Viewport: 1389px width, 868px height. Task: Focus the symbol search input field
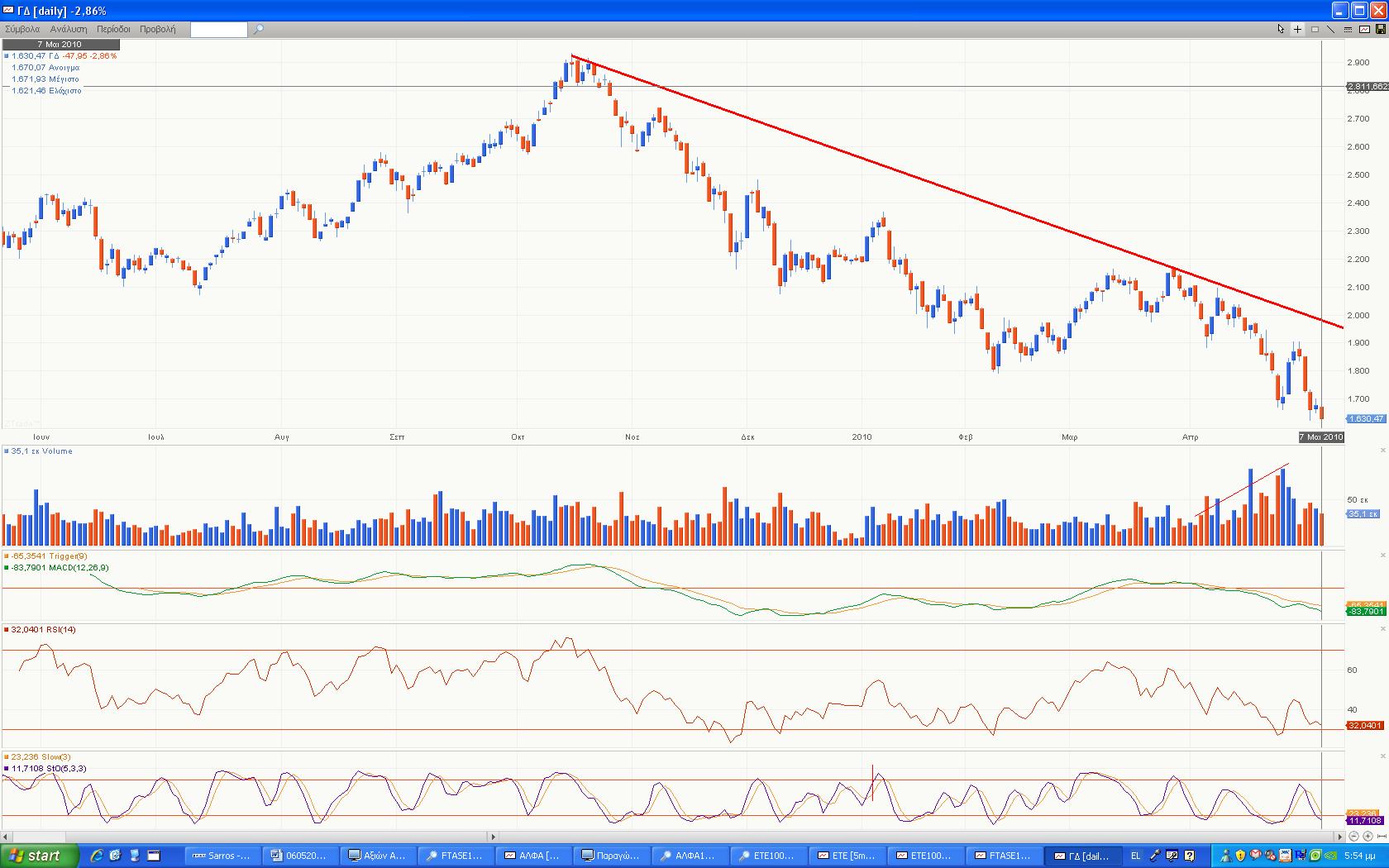click(218, 29)
